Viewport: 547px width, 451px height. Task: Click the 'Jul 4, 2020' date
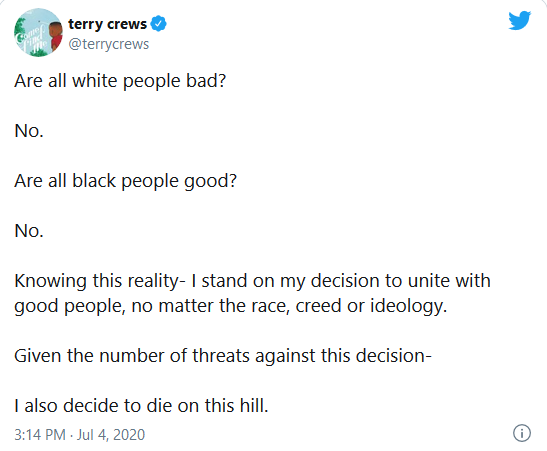coord(111,435)
